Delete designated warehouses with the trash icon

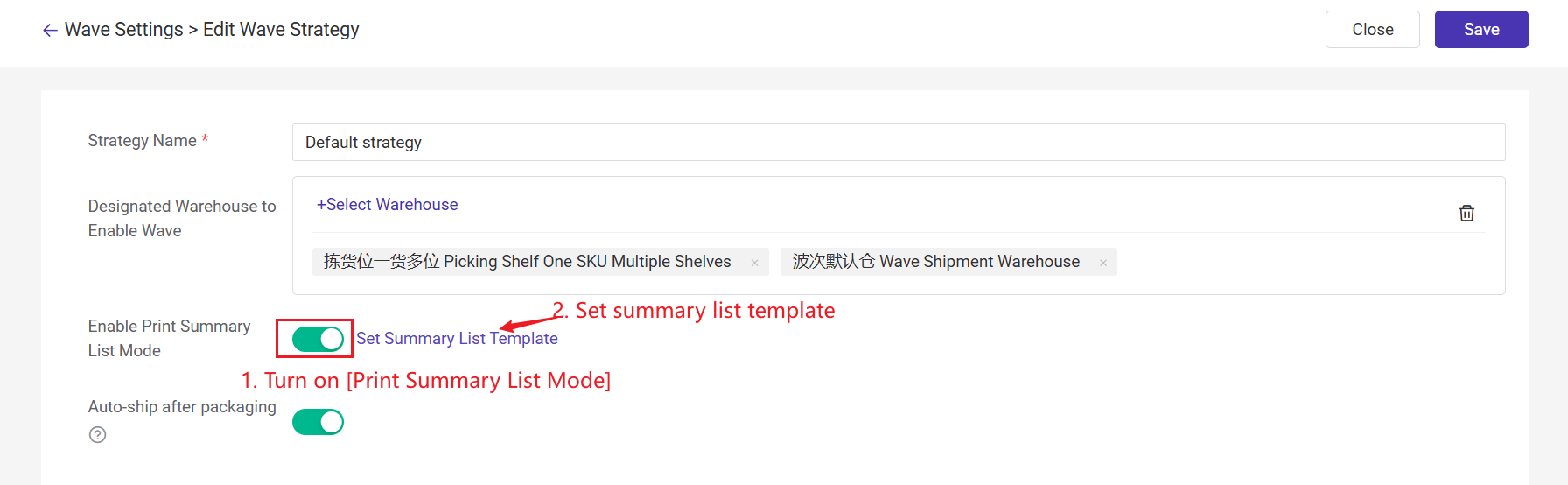point(1466,213)
